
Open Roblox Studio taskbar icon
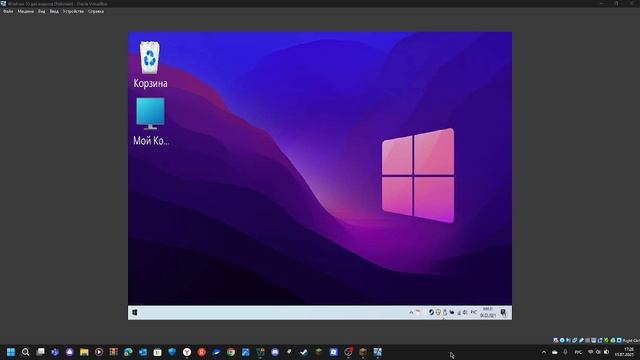(333, 352)
